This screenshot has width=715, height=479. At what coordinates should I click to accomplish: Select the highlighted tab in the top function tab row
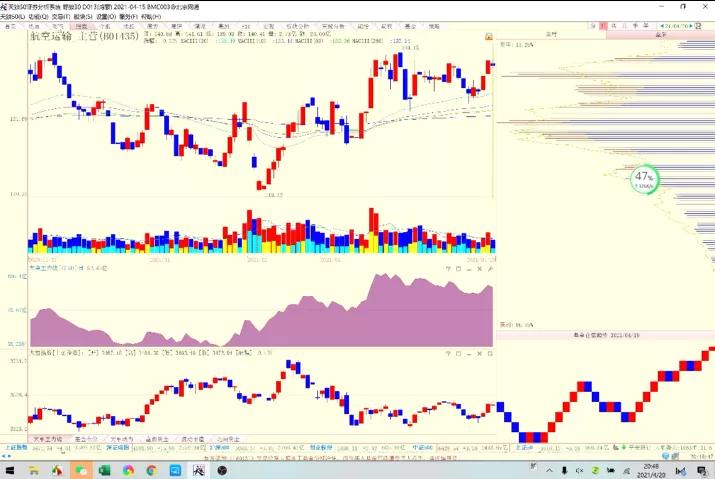click(82, 26)
